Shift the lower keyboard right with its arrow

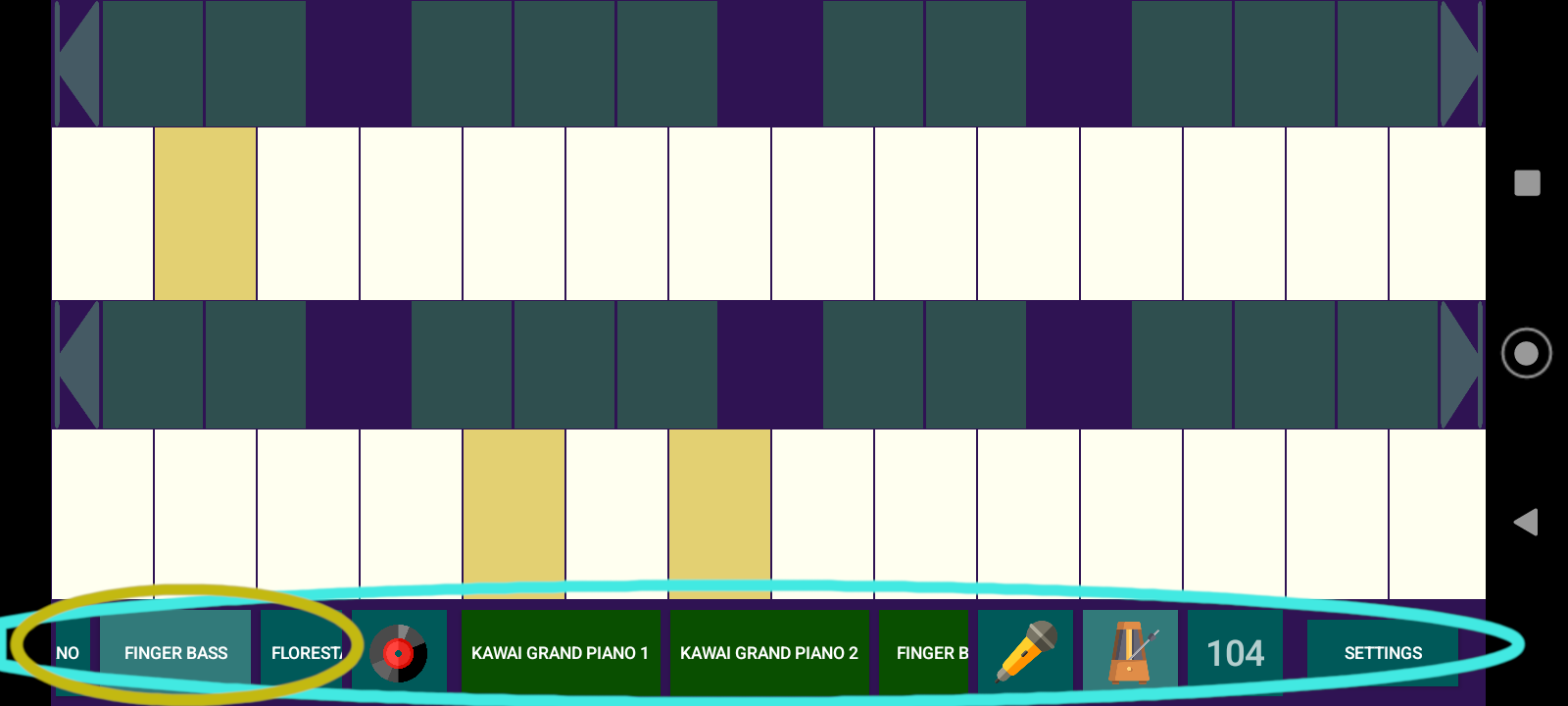tap(1461, 365)
